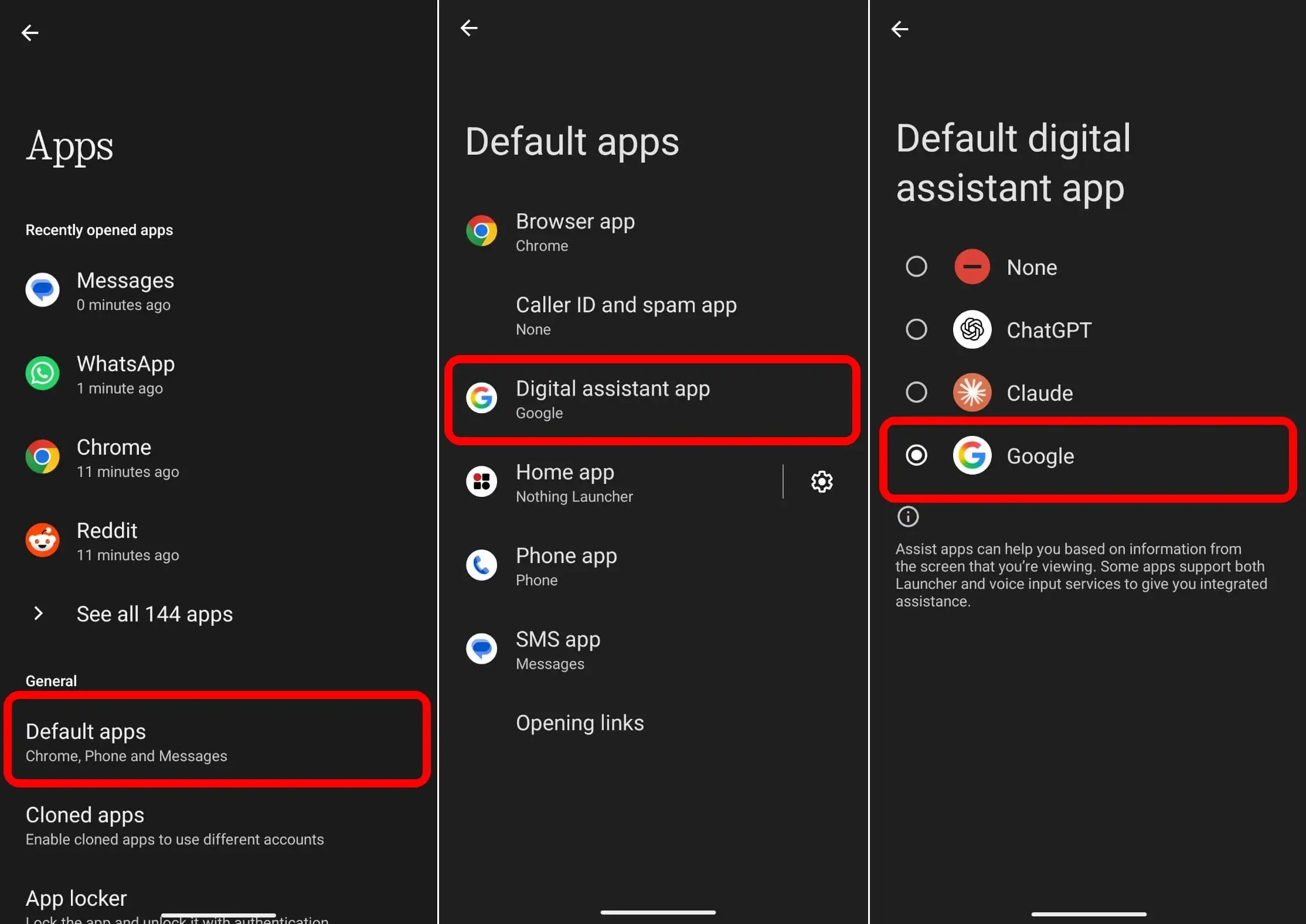Select the Google radio button

[916, 455]
